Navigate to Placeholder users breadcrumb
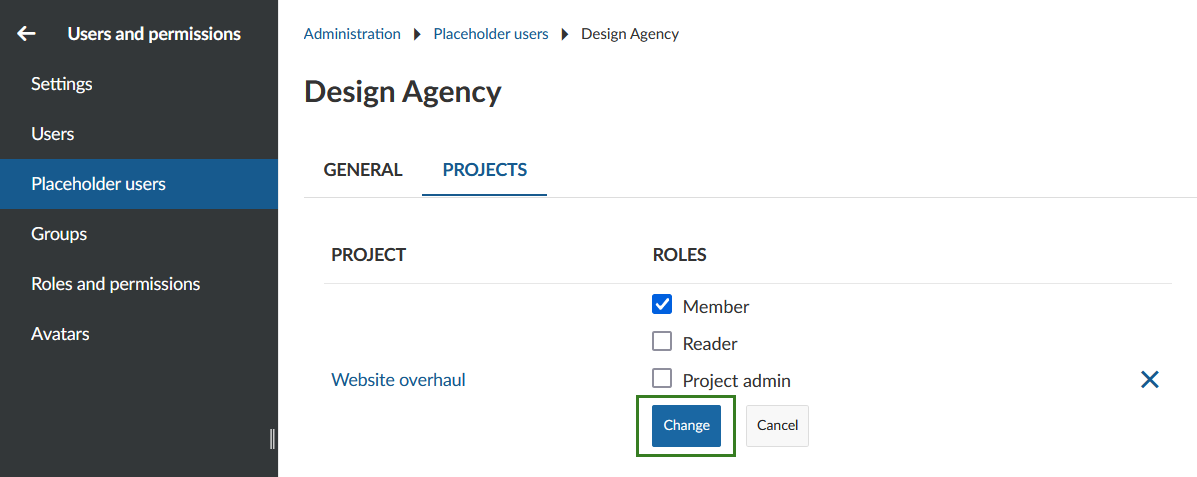Screen dimensions: 1197x477 click(x=491, y=34)
